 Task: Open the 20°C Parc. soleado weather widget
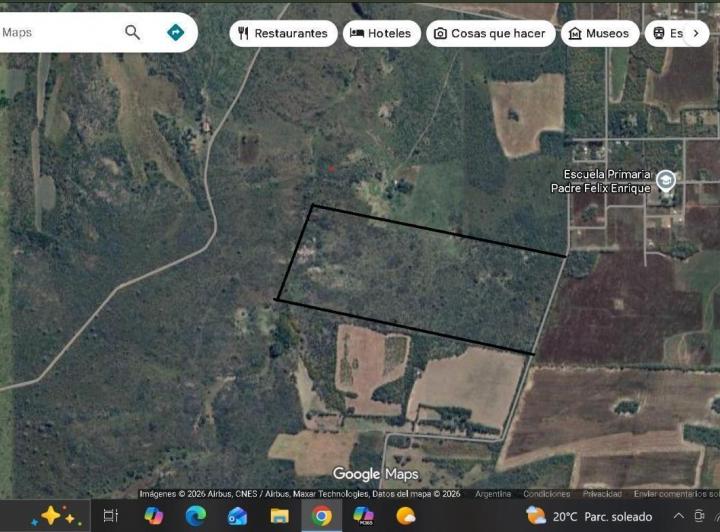589,516
